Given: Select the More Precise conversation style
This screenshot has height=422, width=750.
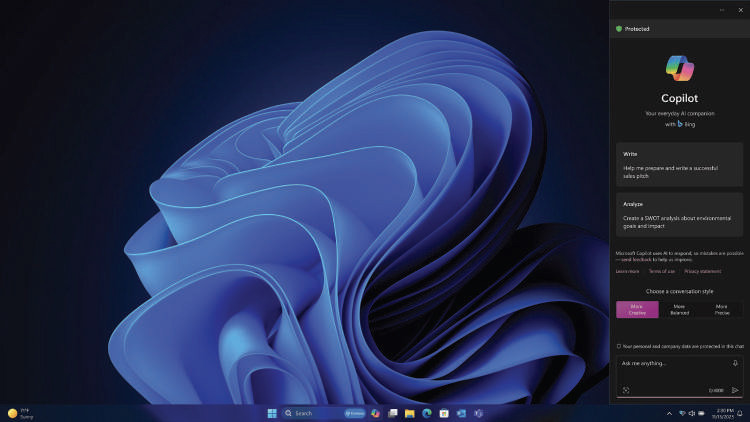Looking at the screenshot, I should coord(721,310).
